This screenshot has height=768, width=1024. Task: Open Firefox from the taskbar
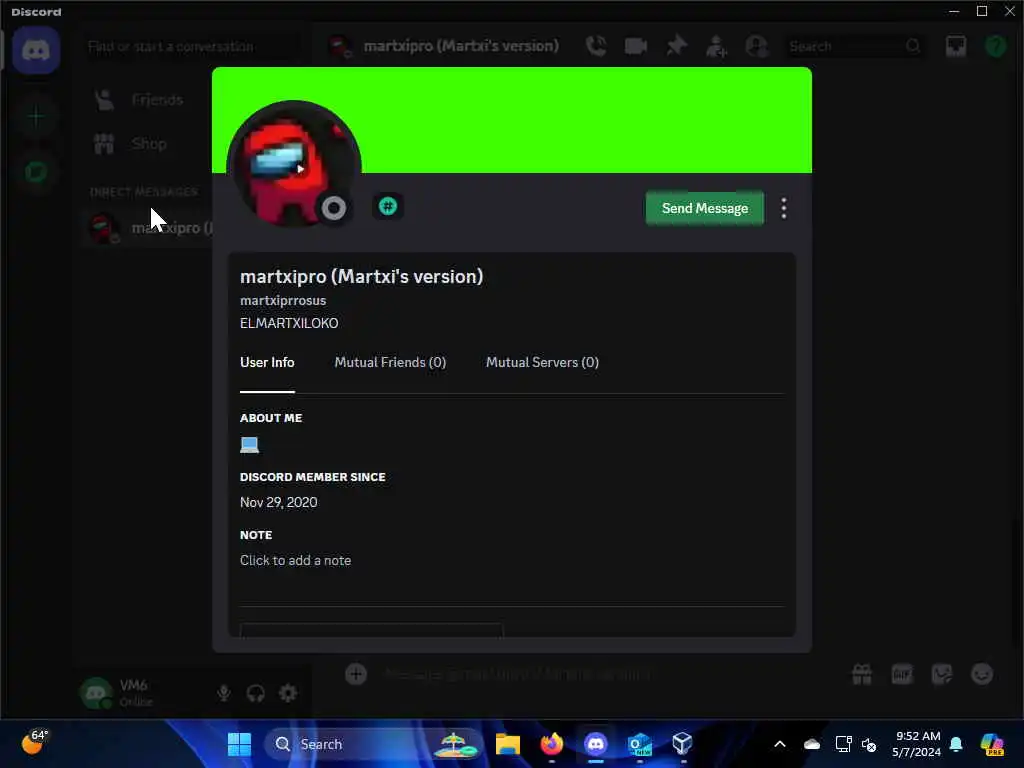tap(552, 744)
